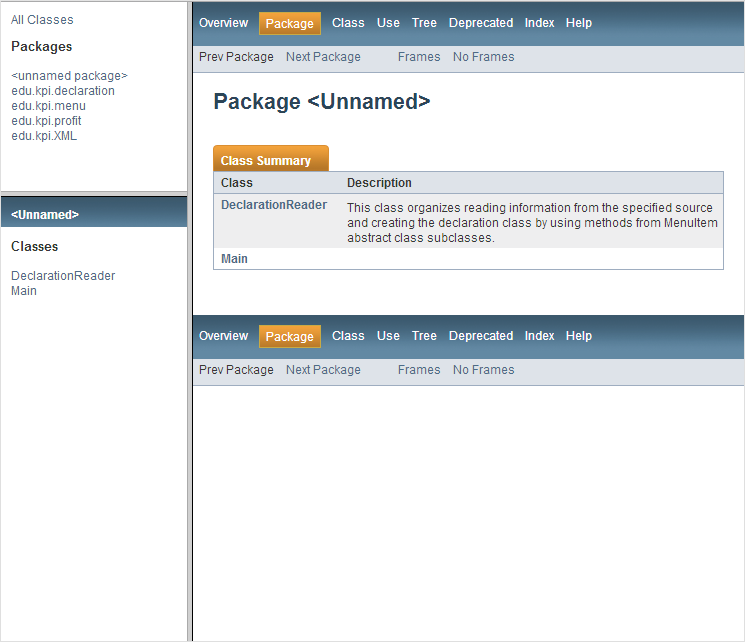This screenshot has height=642, width=745.
Task: Click the DeclarationReader description text
Action: click(x=532, y=223)
